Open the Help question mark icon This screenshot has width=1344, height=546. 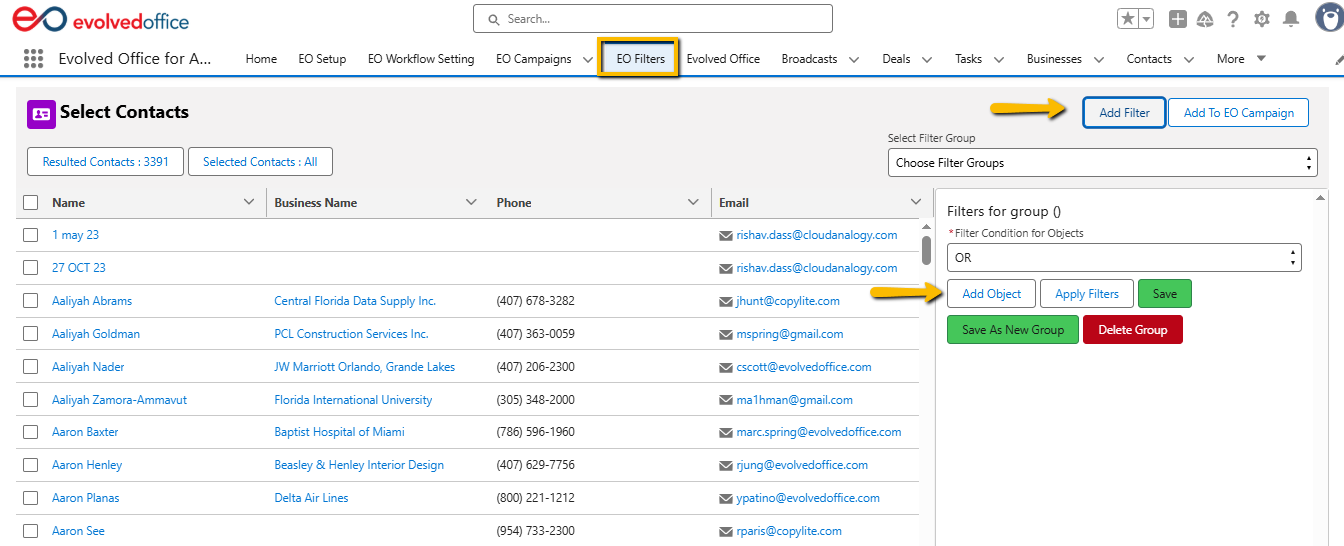pos(1233,19)
